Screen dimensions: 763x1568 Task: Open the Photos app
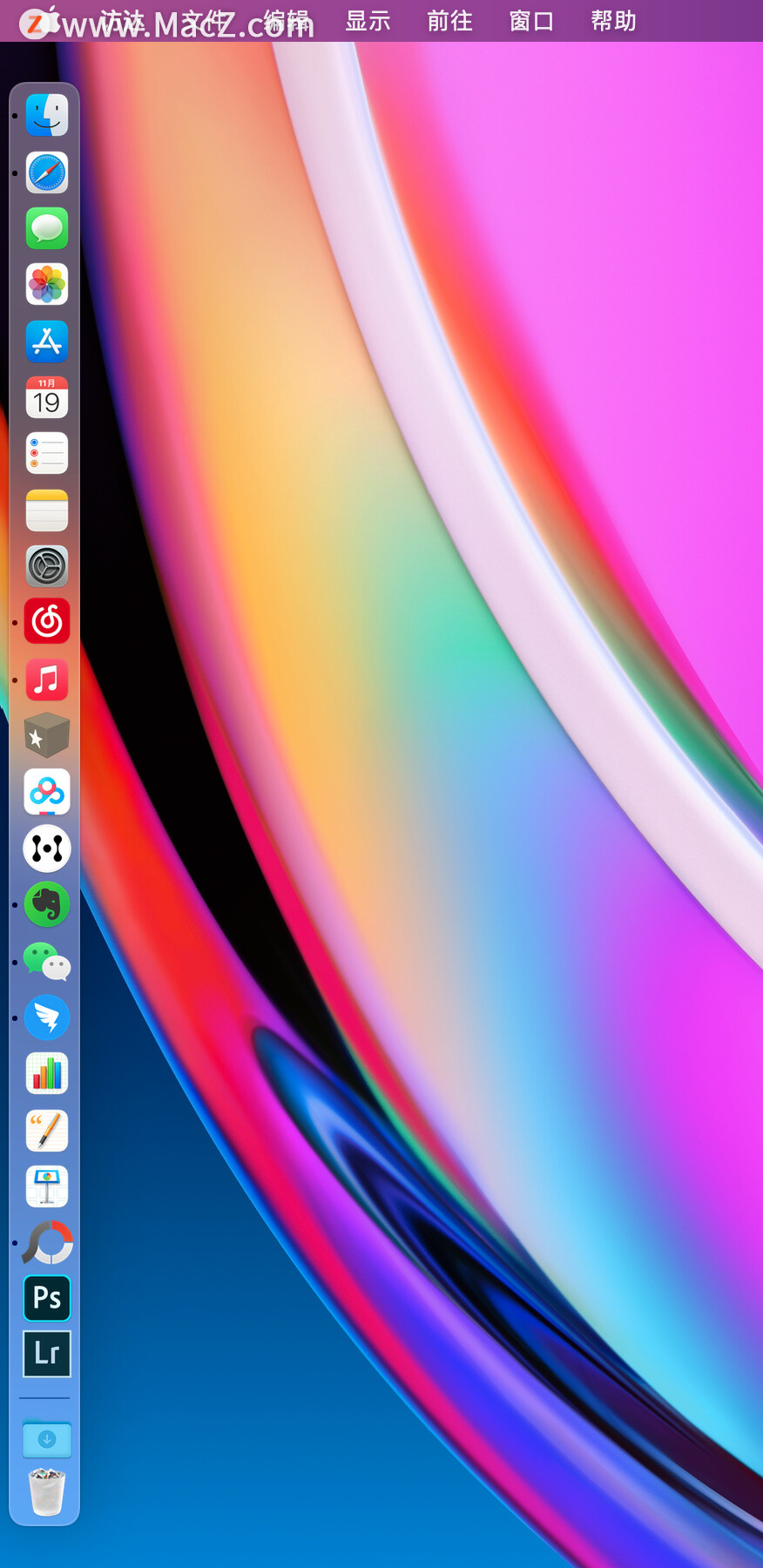coord(47,284)
